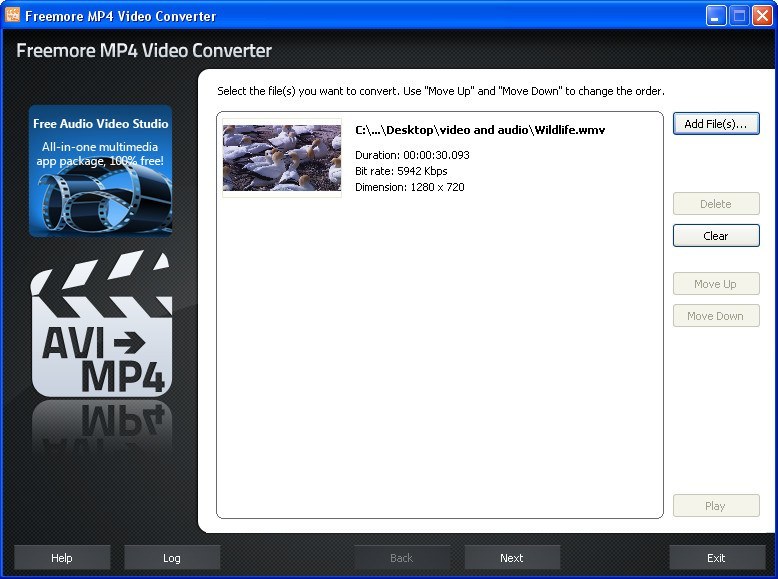Minimize the Freemore MP4 Video Converter window
Image resolution: width=778 pixels, height=579 pixels.
(715, 16)
